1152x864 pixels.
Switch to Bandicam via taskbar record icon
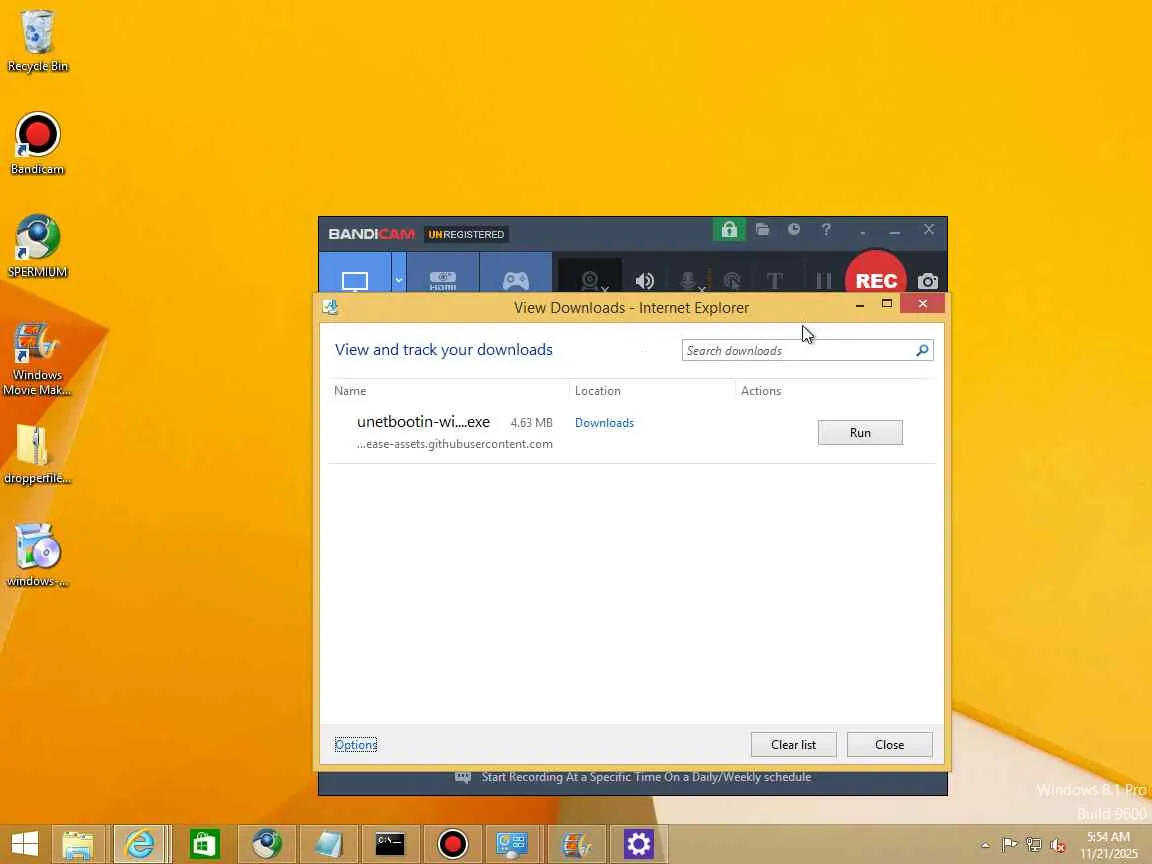pos(453,844)
